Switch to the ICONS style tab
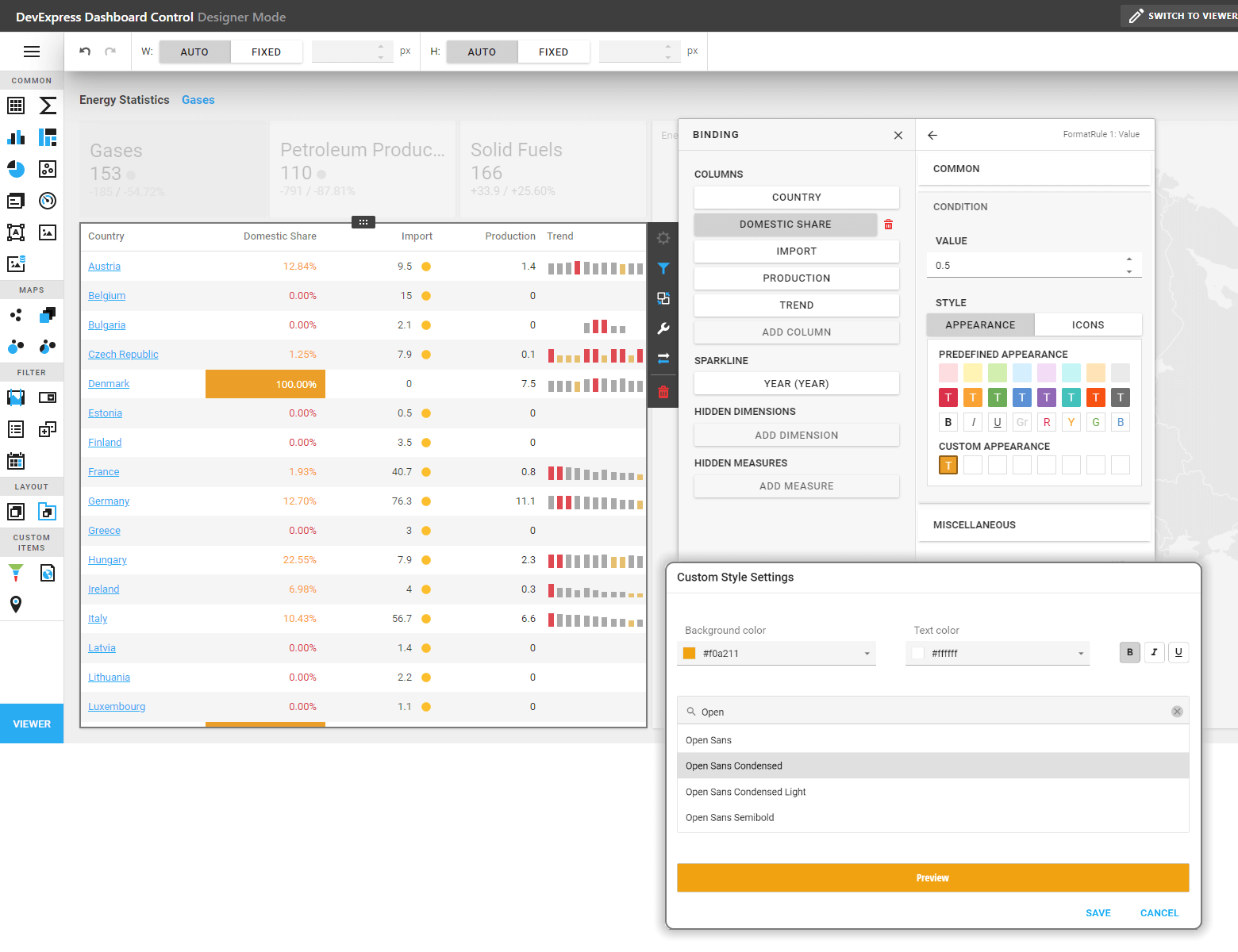The height and width of the screenshot is (952, 1238). pyautogui.click(x=1088, y=324)
